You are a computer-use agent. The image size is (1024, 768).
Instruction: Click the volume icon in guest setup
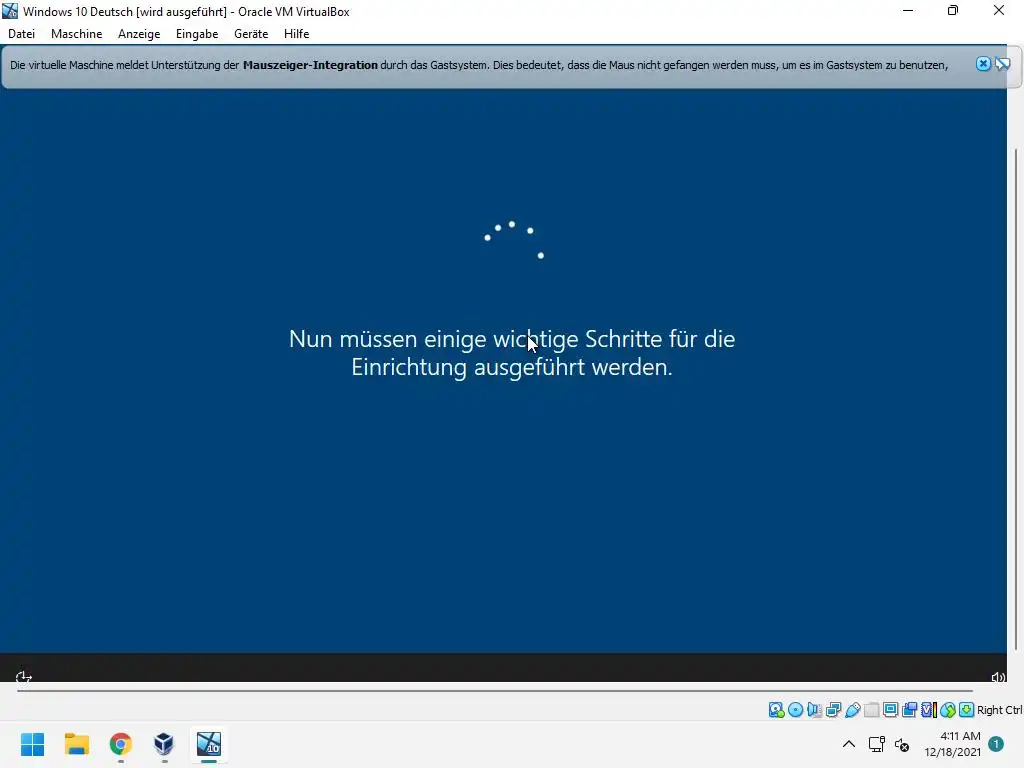[x=998, y=677]
